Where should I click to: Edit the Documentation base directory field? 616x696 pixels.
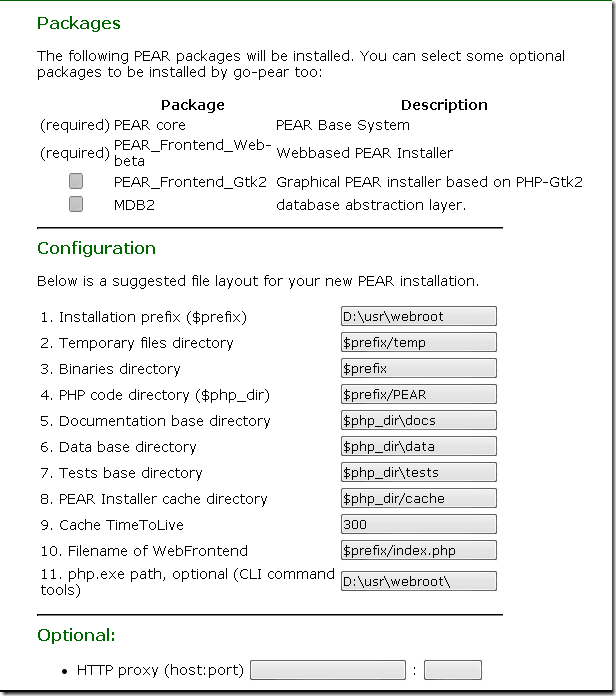click(418, 421)
